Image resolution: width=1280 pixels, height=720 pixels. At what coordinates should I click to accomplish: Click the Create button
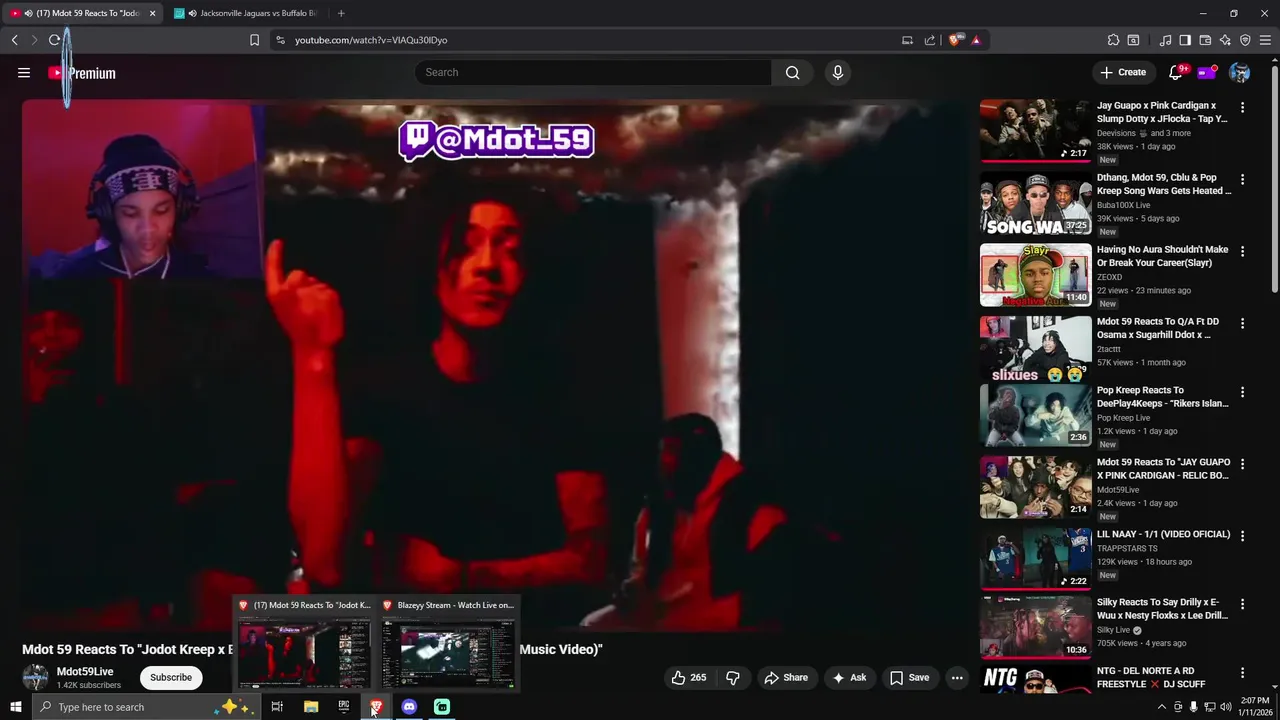click(x=1123, y=72)
